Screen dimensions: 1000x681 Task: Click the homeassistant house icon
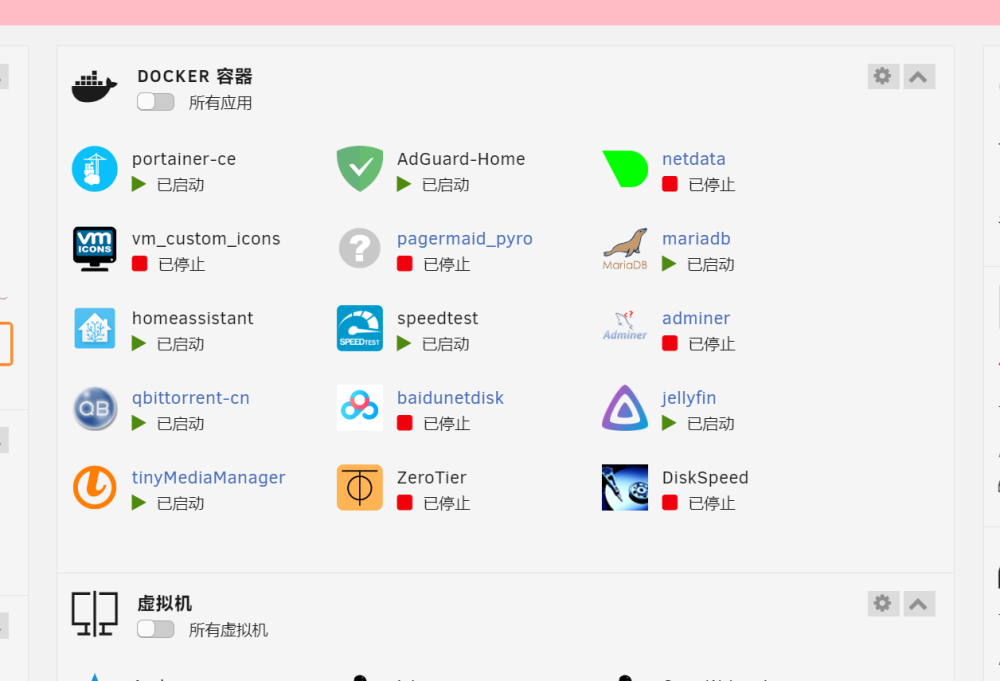pos(94,328)
